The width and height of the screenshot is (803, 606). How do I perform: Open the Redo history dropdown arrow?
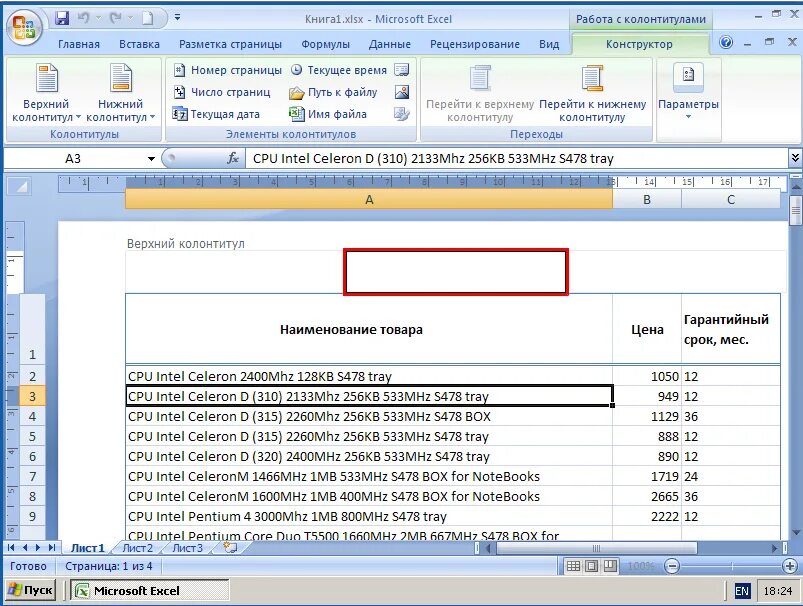130,19
